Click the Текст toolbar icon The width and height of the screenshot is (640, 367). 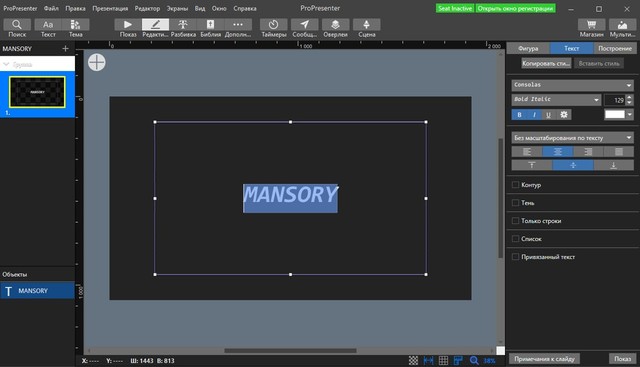(48, 24)
